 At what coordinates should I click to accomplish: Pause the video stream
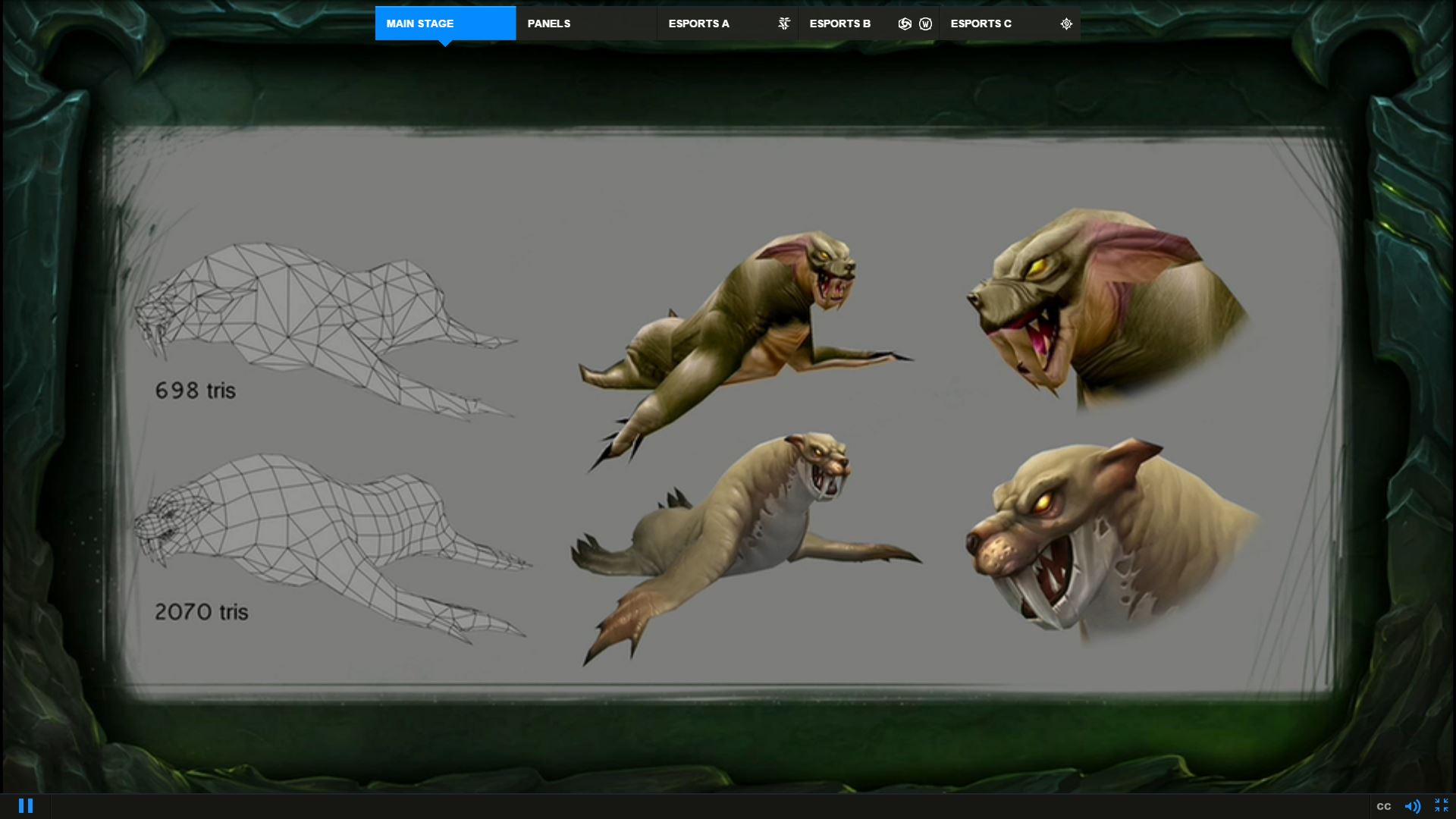(x=25, y=806)
